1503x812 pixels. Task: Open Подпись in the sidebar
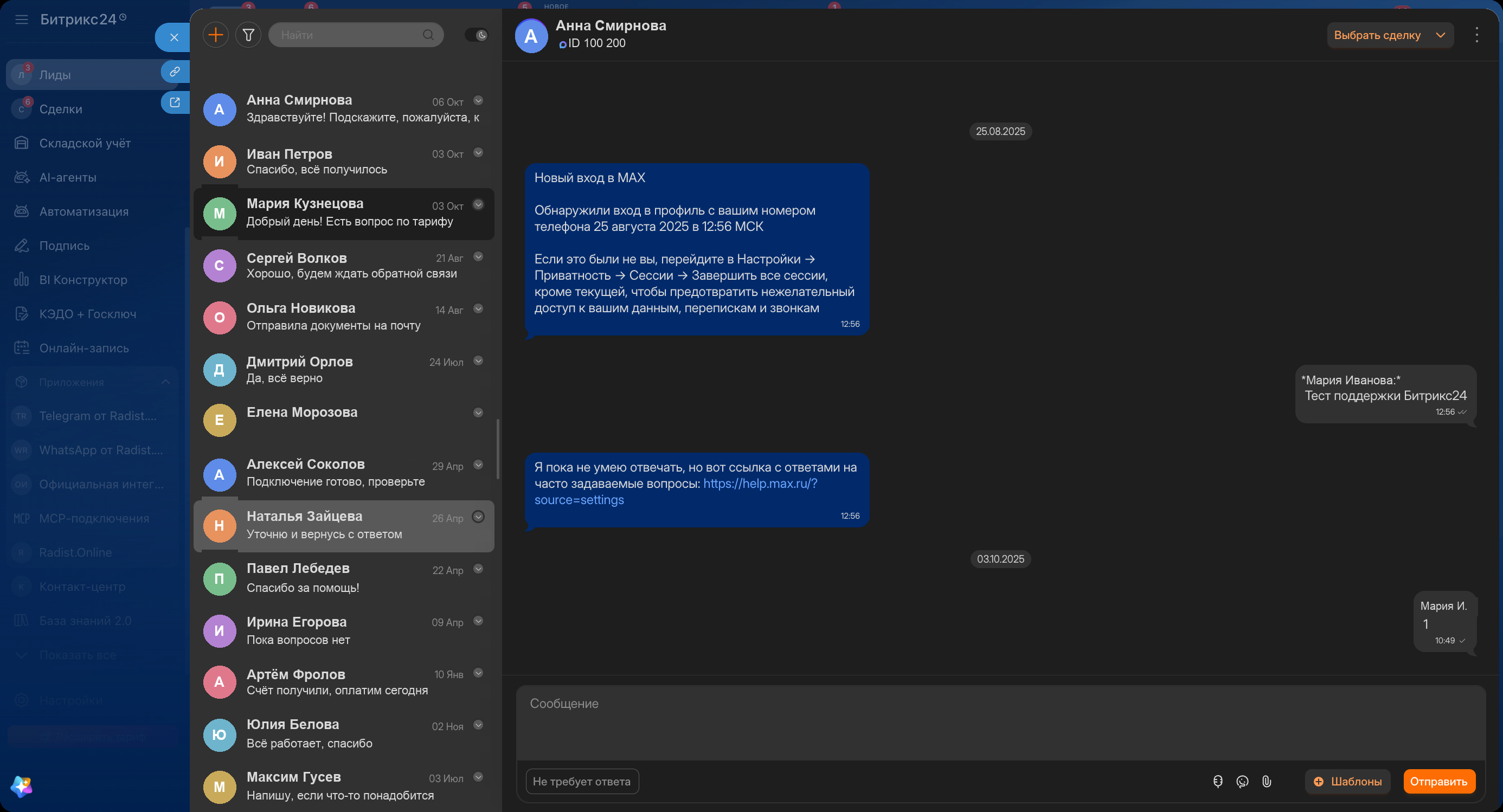[x=93, y=246]
